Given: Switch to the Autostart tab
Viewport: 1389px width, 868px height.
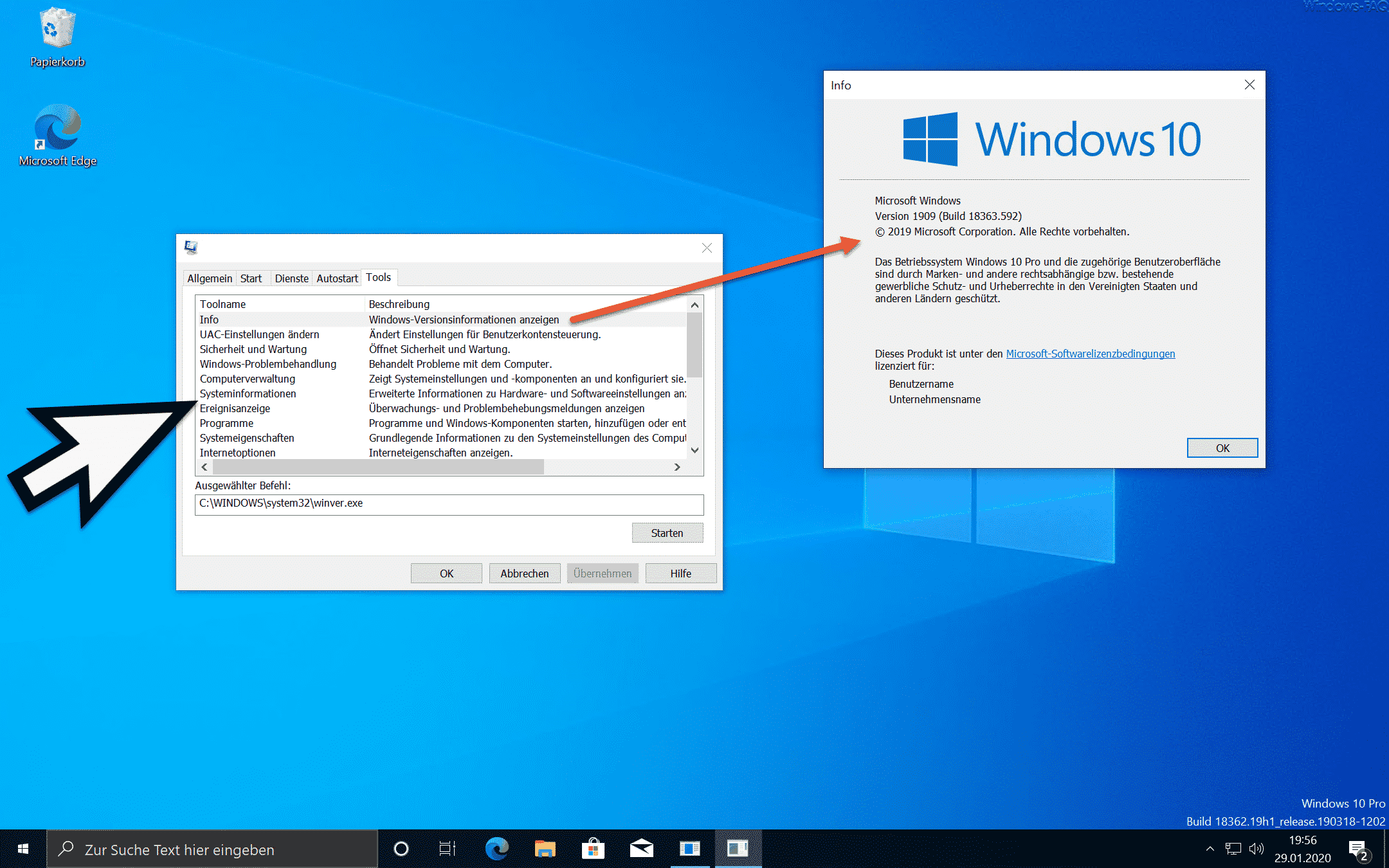Looking at the screenshot, I should (337, 278).
